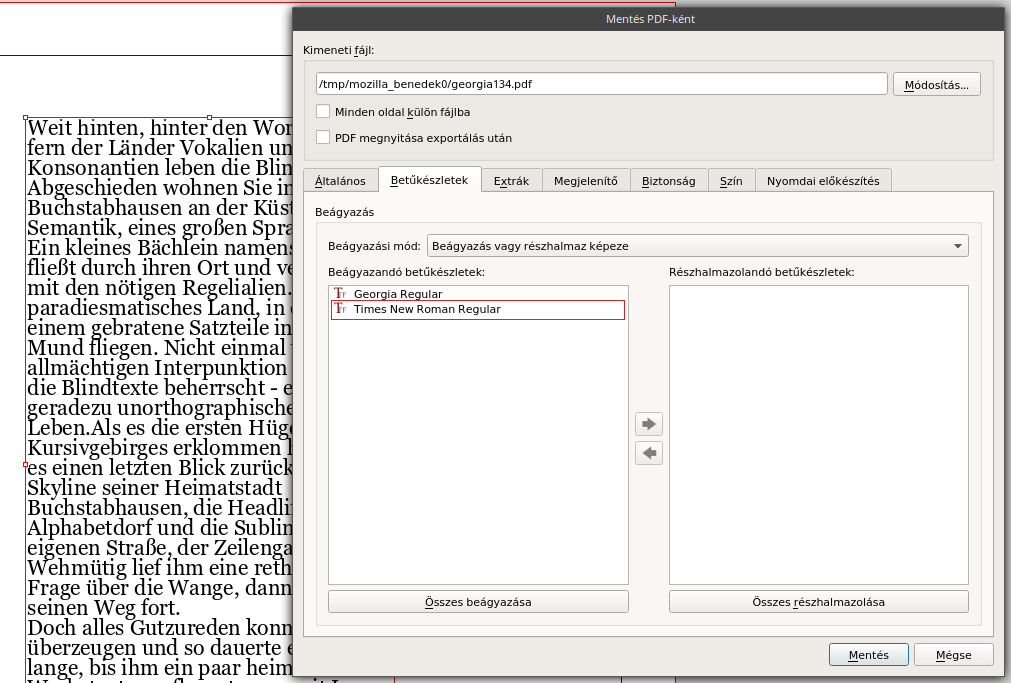The height and width of the screenshot is (683, 1011).
Task: Open the Extrák tab
Action: [x=511, y=181]
